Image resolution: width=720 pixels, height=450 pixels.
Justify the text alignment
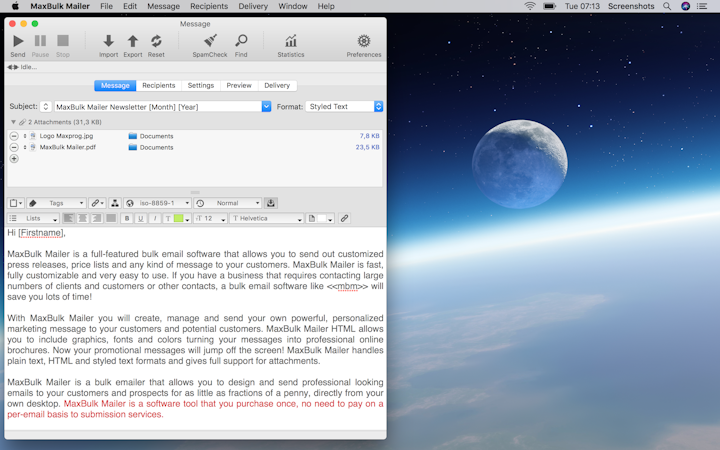pyautogui.click(x=111, y=219)
